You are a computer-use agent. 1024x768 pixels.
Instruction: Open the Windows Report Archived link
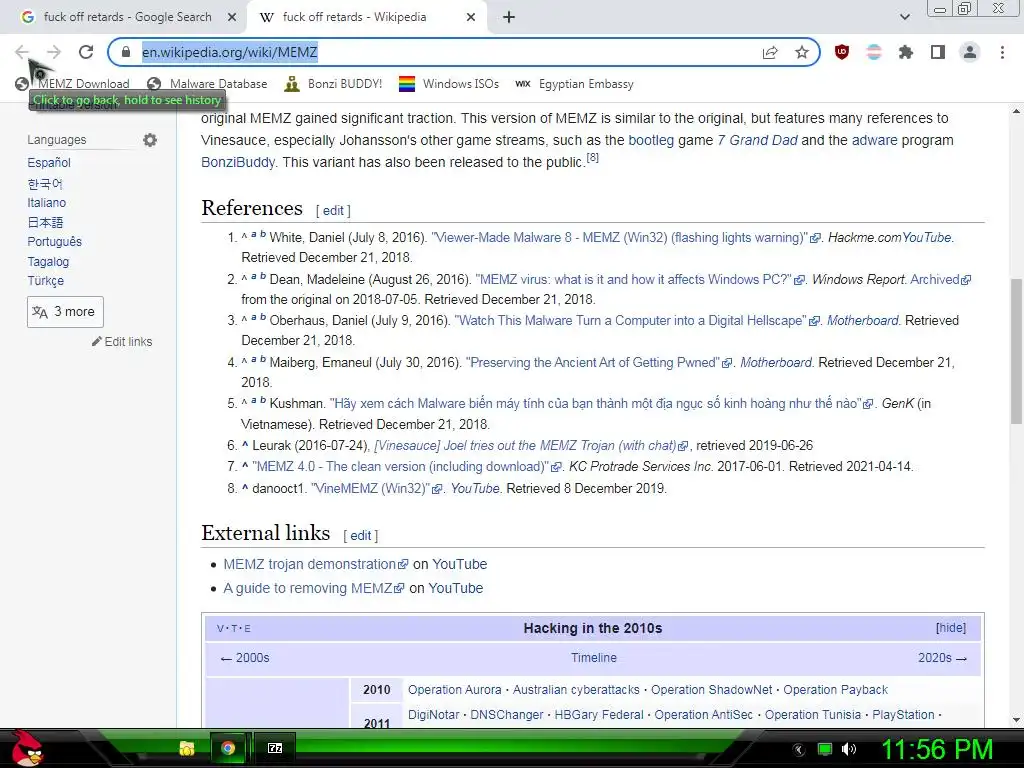coord(940,280)
